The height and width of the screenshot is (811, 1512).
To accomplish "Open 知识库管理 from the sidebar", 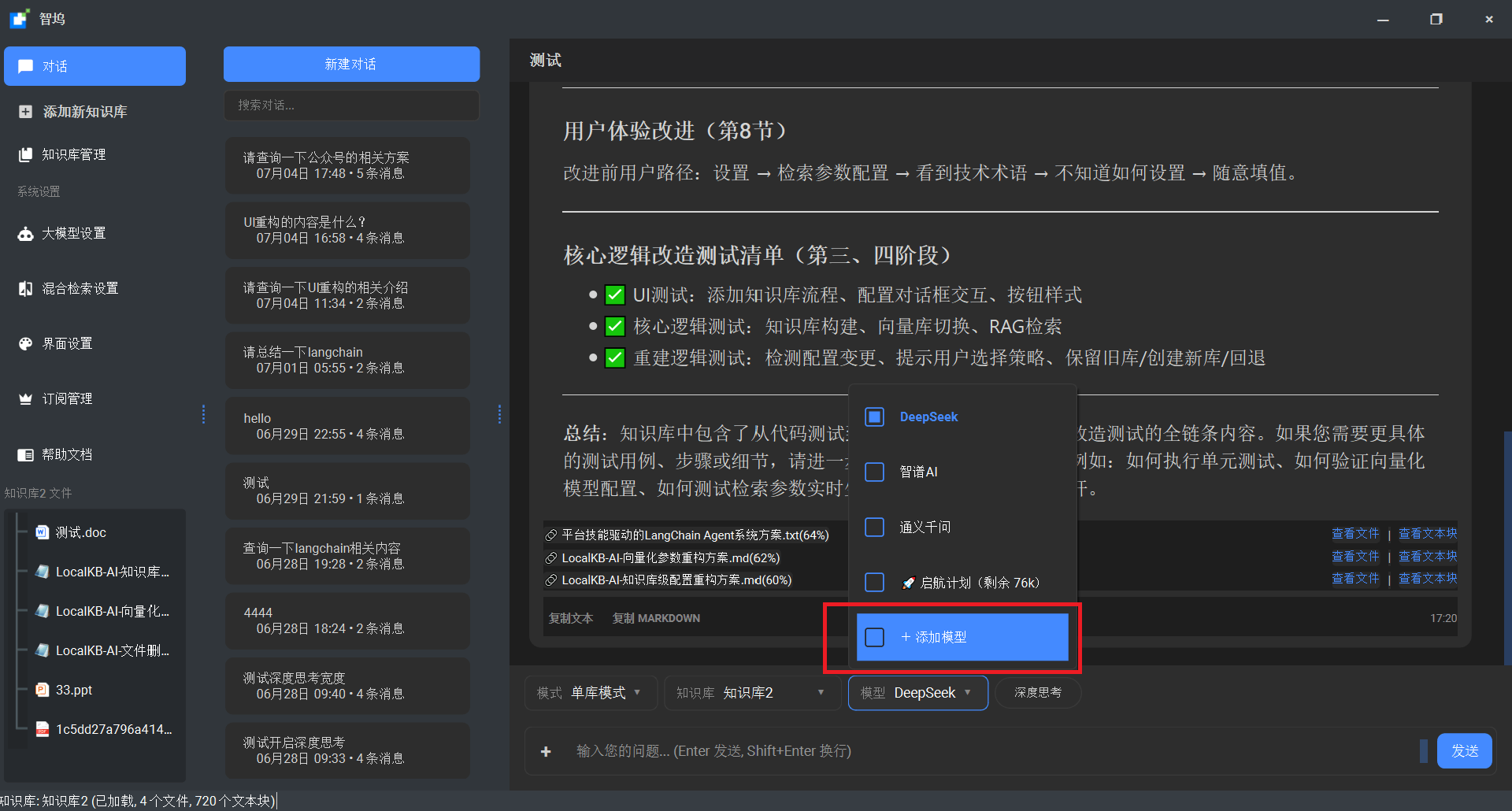I will (74, 154).
